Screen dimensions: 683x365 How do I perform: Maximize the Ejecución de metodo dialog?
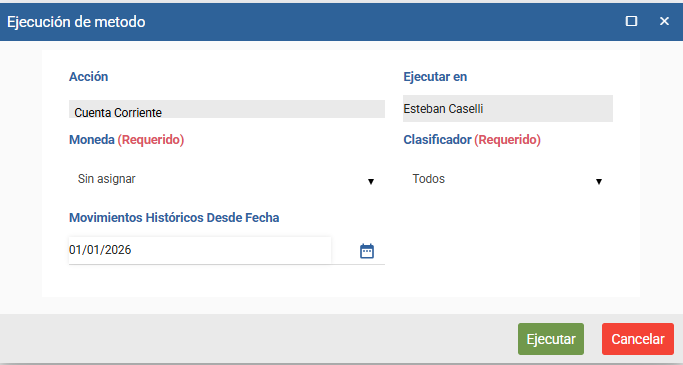click(x=631, y=21)
